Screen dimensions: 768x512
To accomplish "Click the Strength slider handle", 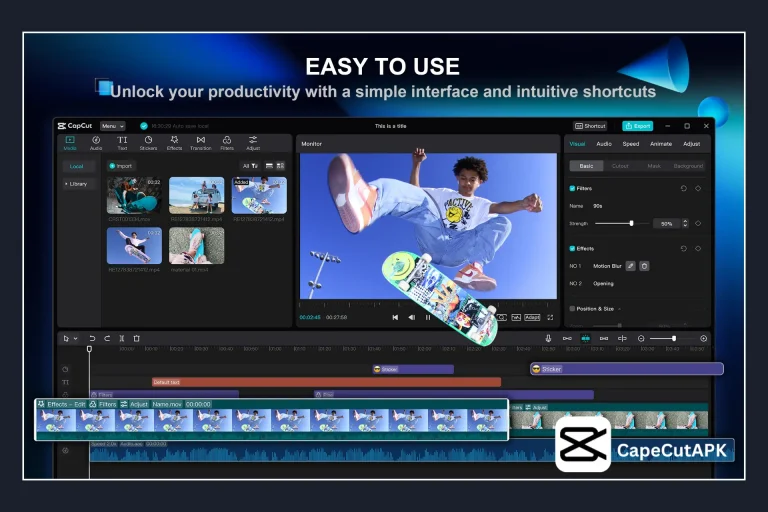I will coord(631,223).
